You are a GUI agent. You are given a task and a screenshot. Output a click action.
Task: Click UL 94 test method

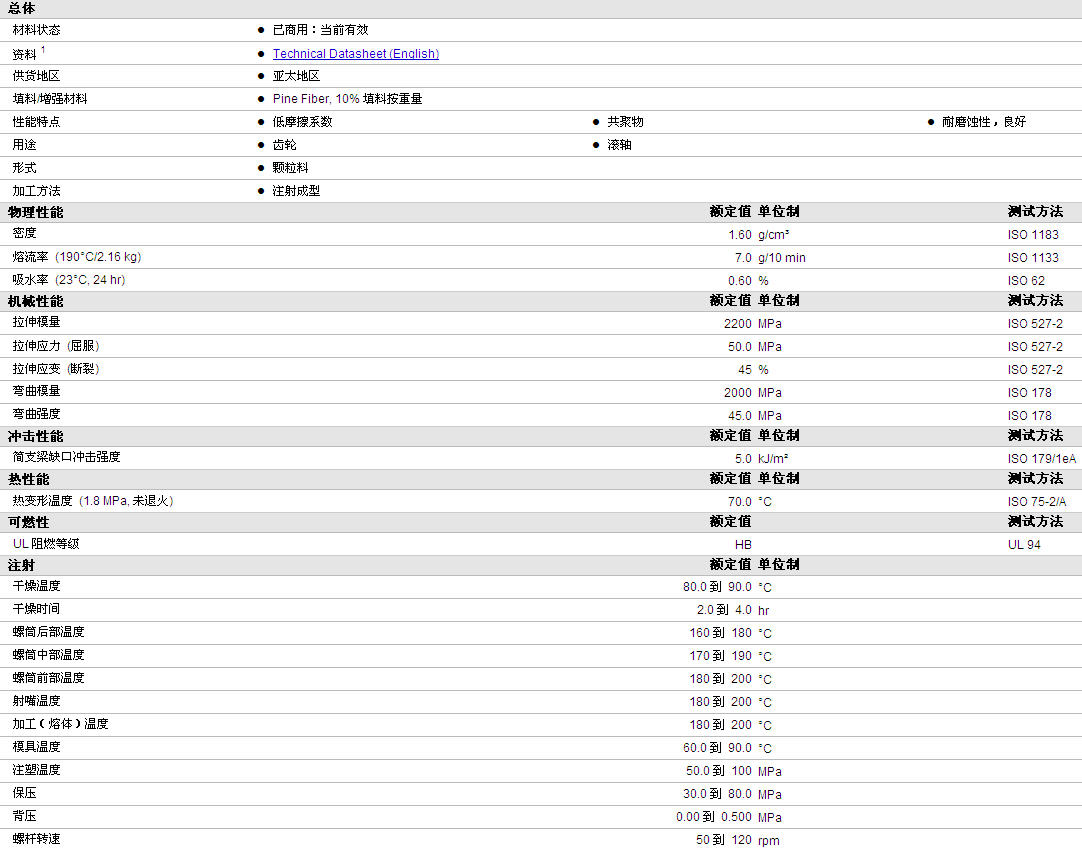pyautogui.click(x=1024, y=544)
